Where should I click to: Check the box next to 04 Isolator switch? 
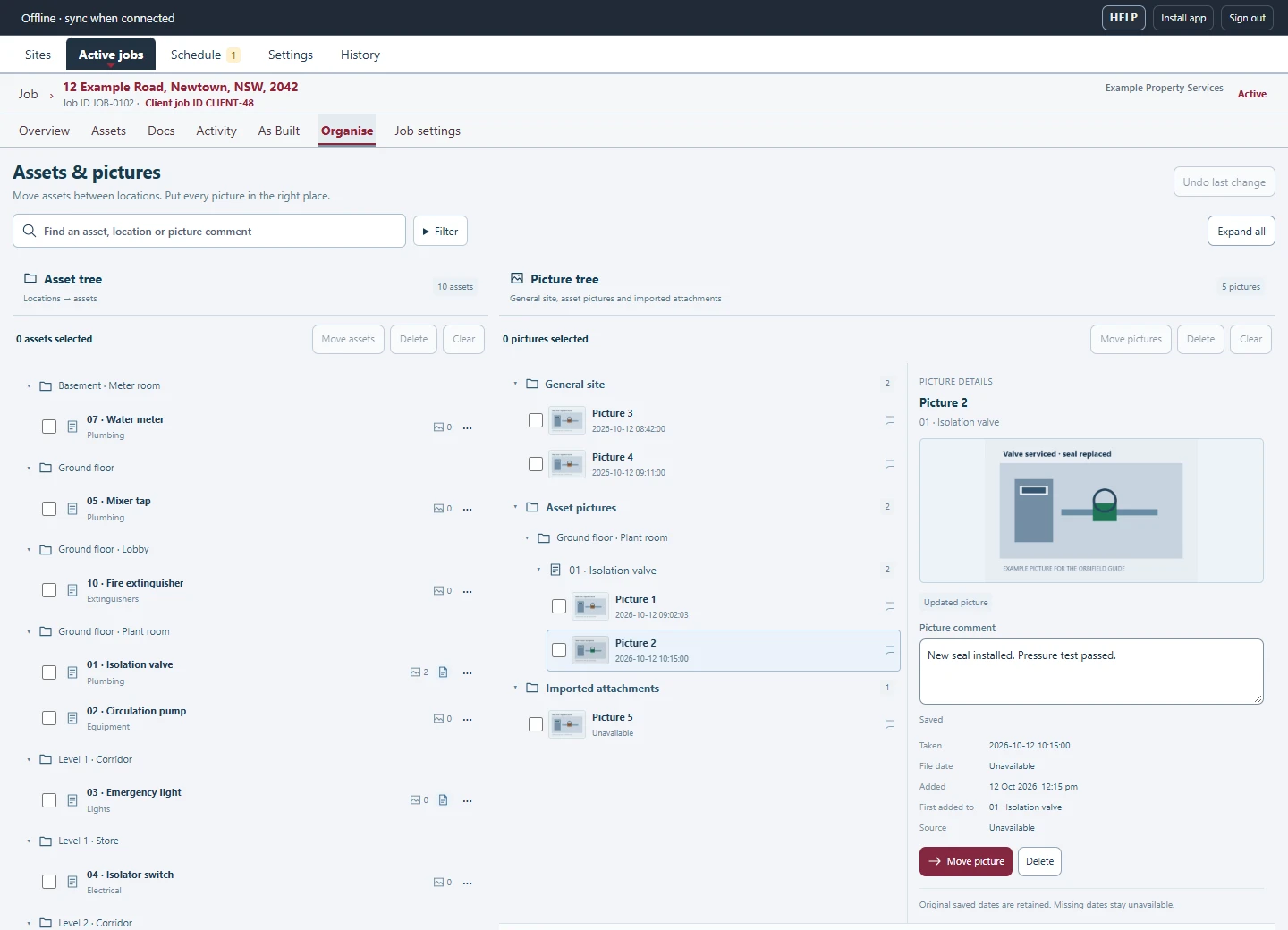tap(49, 882)
